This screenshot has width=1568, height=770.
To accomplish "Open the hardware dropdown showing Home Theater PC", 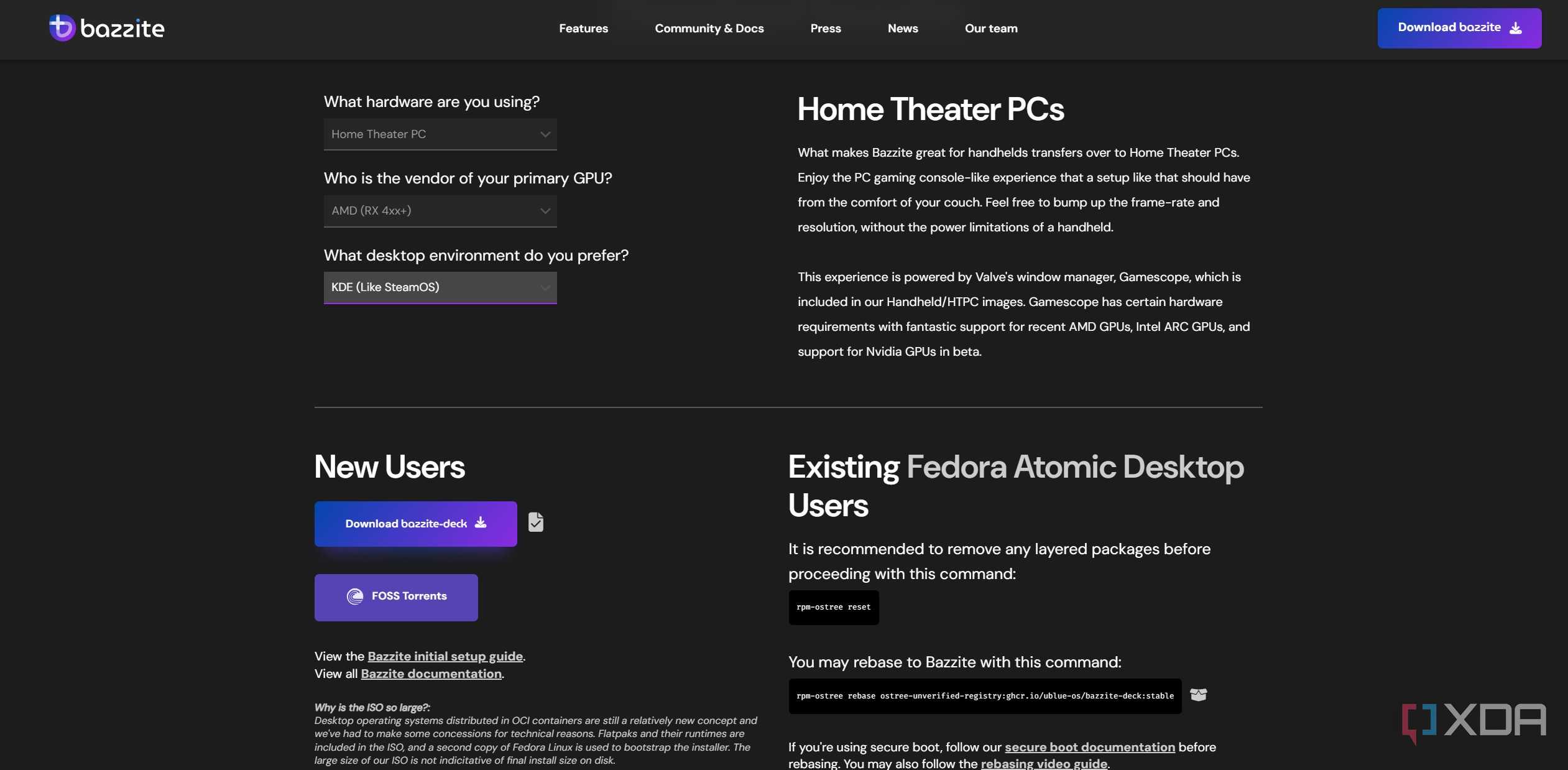I will pyautogui.click(x=440, y=134).
